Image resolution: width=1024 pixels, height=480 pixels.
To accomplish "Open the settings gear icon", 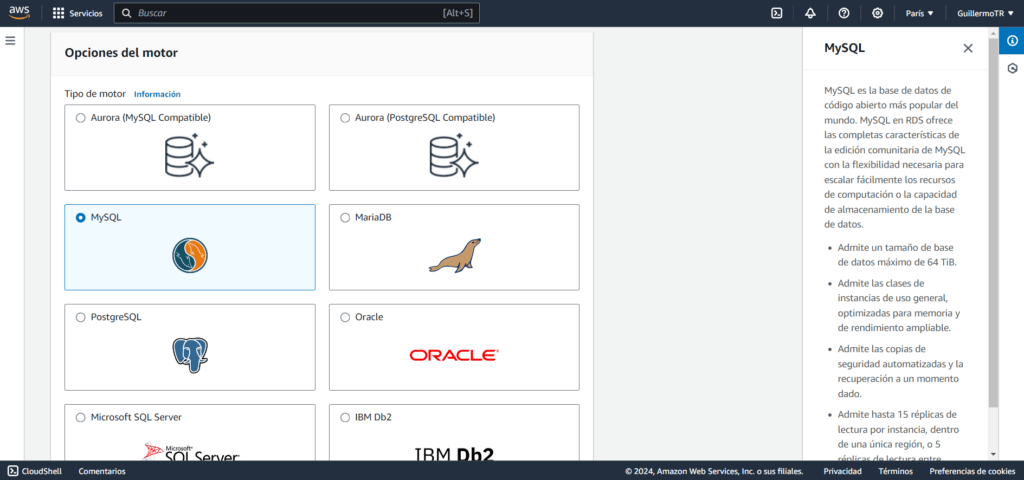I will tap(878, 13).
